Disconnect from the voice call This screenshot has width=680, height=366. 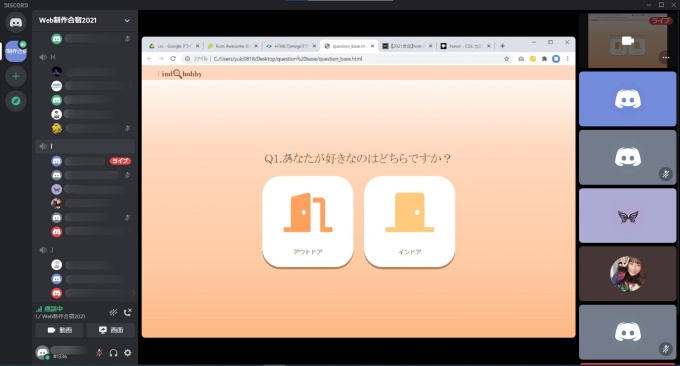pos(128,312)
